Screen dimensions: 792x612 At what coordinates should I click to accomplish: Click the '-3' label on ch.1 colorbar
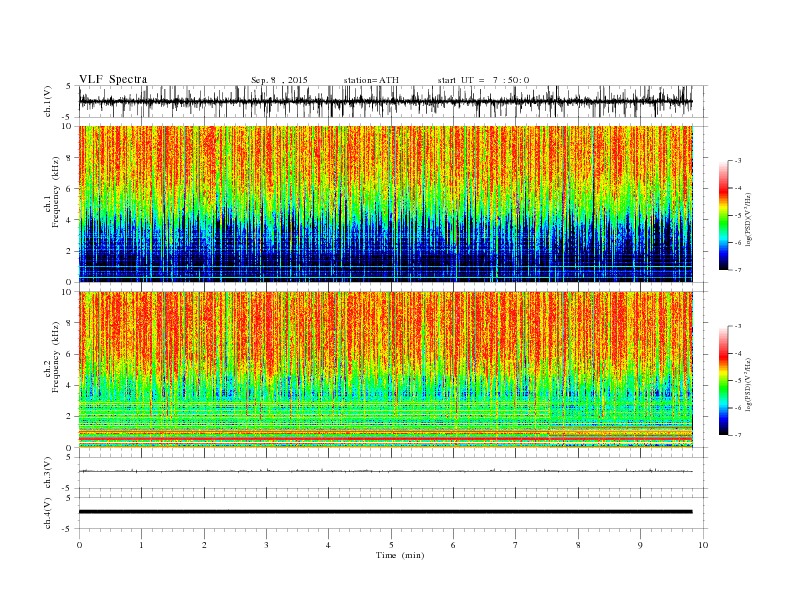pyautogui.click(x=737, y=161)
